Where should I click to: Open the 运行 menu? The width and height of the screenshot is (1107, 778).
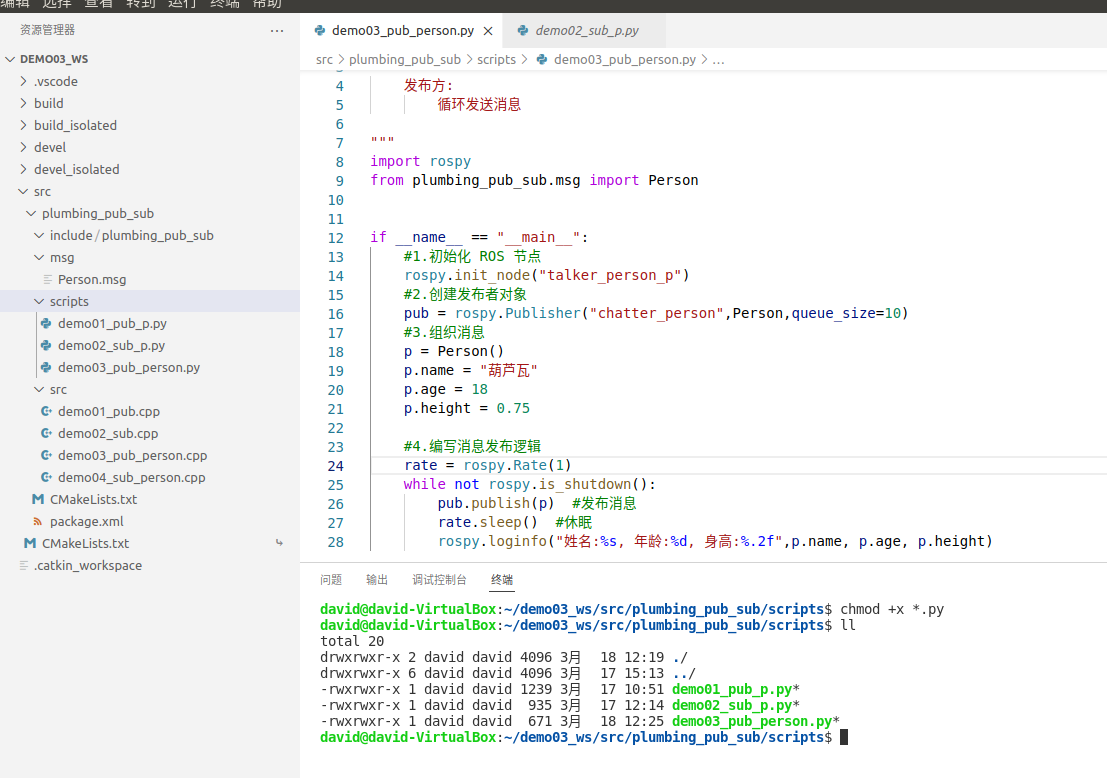click(182, 5)
